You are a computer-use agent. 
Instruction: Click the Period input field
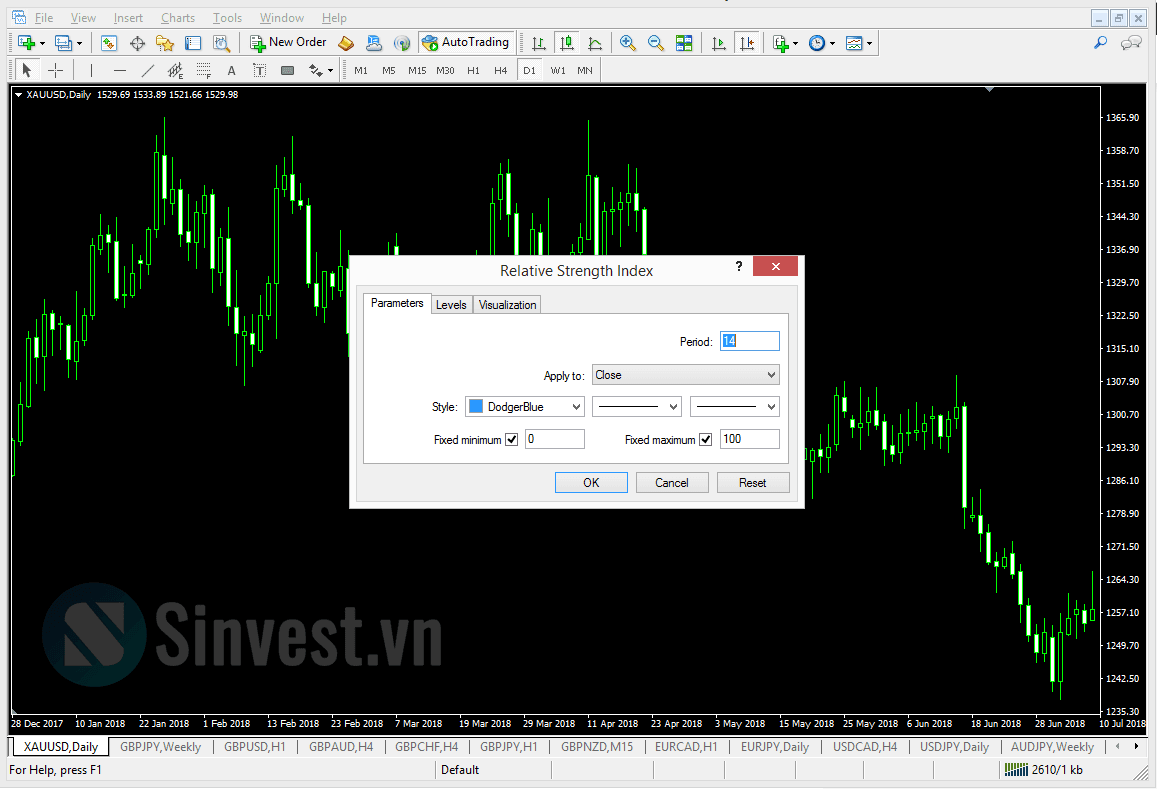tap(750, 341)
